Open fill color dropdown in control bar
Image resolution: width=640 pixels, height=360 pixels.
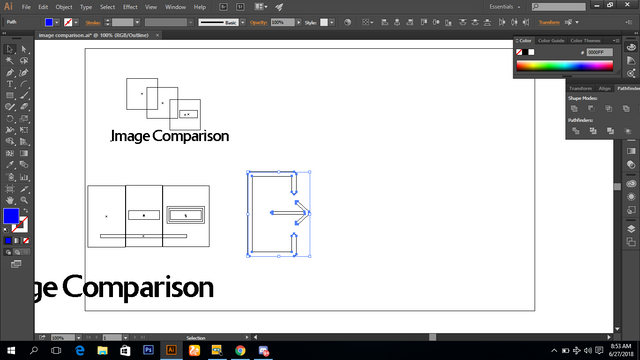pyautogui.click(x=57, y=22)
